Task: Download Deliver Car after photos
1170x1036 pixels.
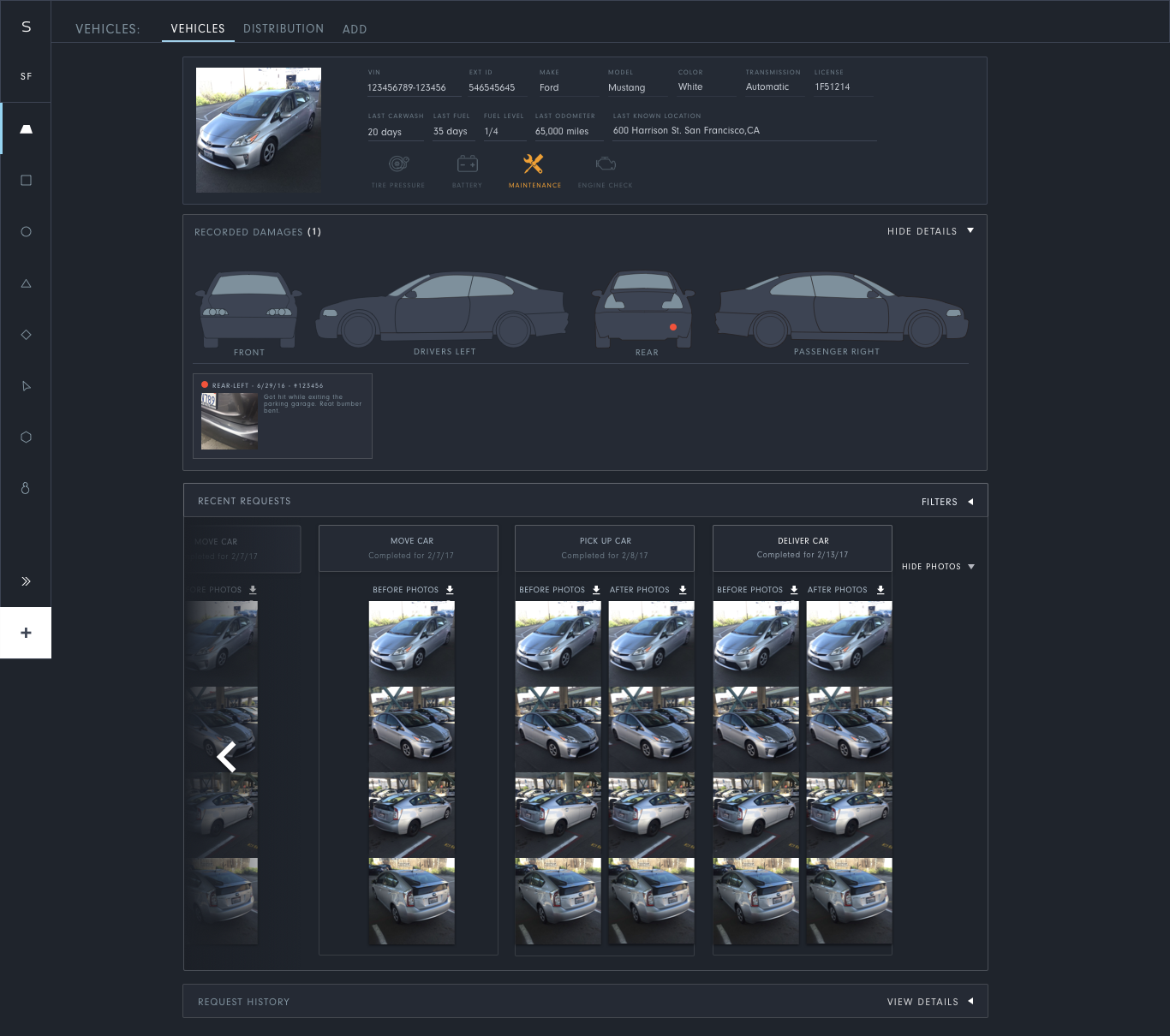Action: [880, 590]
